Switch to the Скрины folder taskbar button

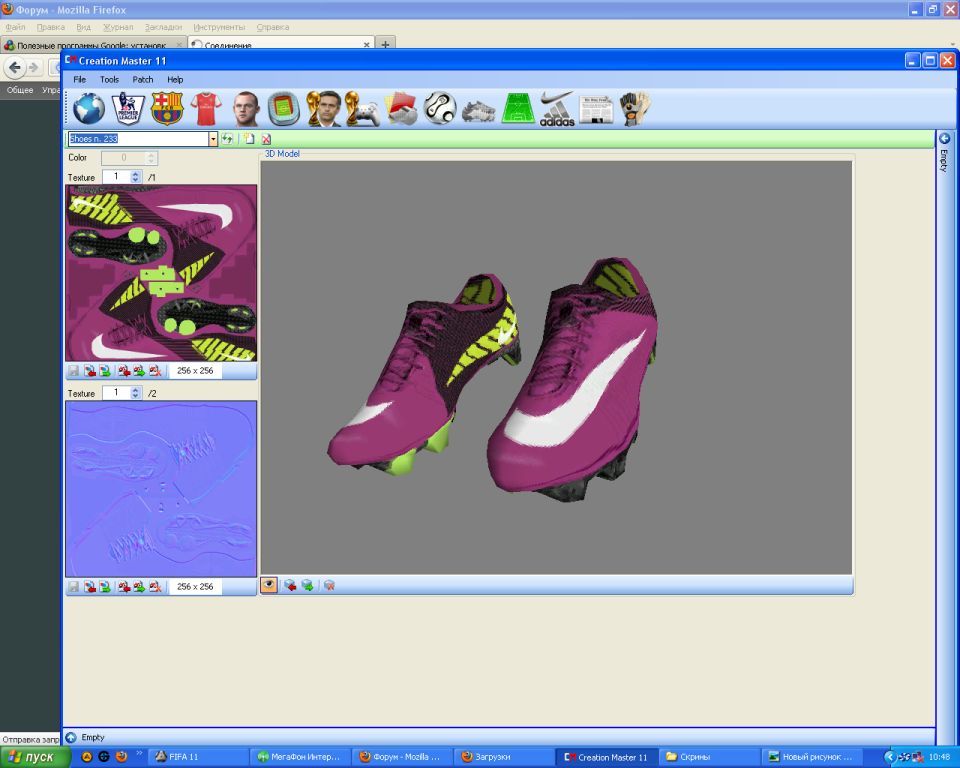pyautogui.click(x=710, y=757)
